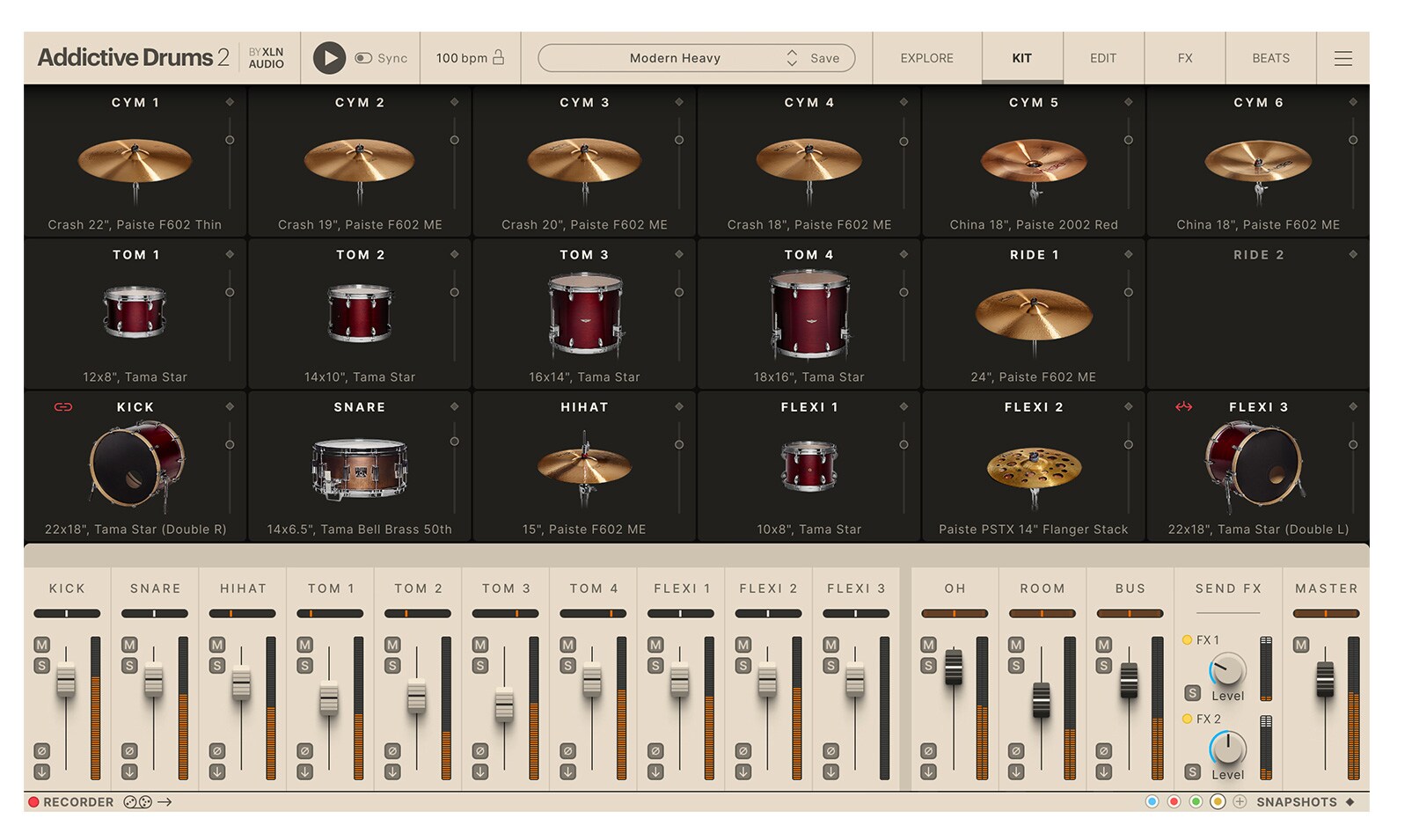Open the RIDE 1 slot menu diamond
This screenshot has height=840, width=1412.
click(1129, 254)
